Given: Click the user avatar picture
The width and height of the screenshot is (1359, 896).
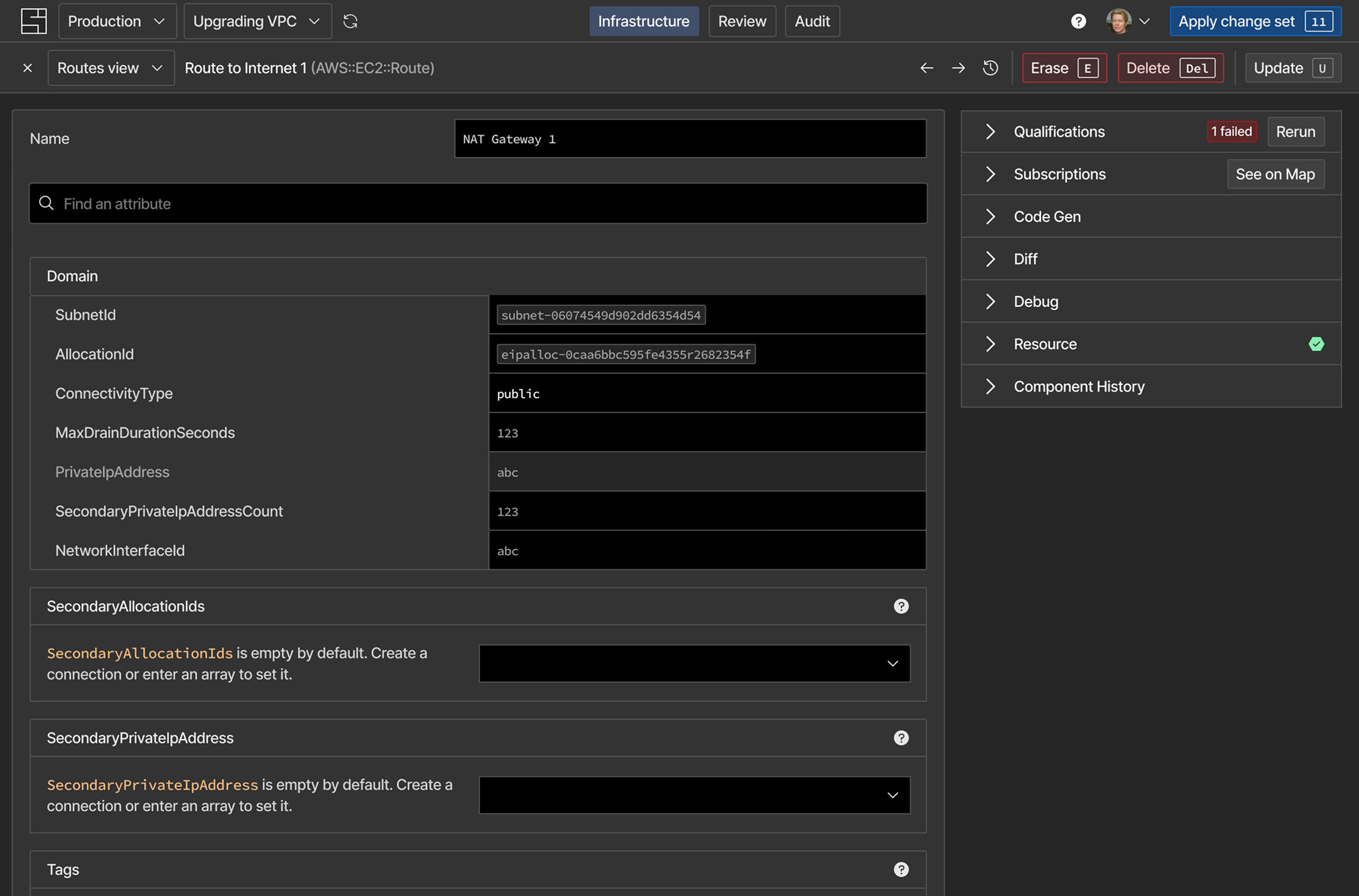Looking at the screenshot, I should click(1118, 21).
